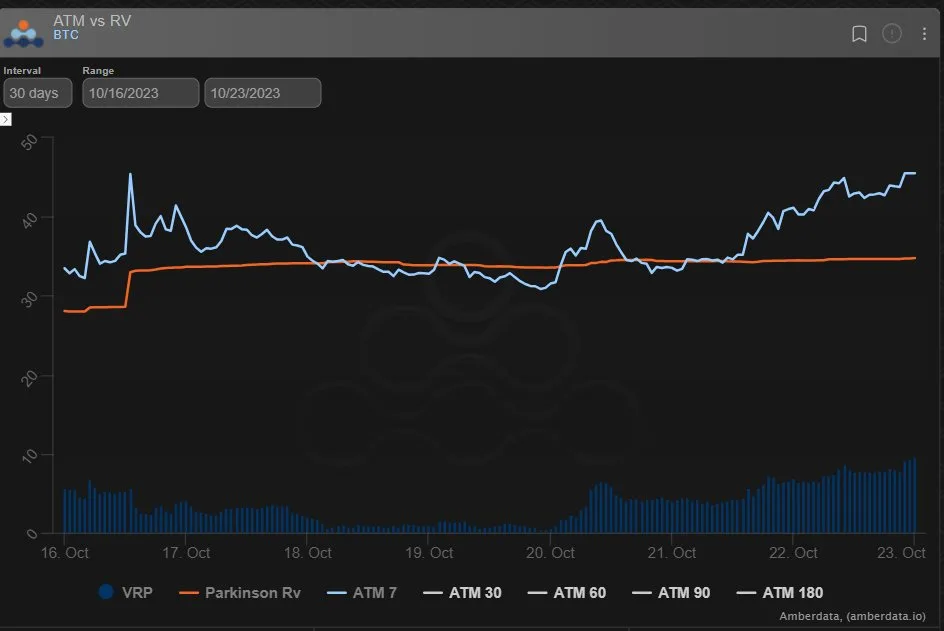Show the ATM 90 series
The height and width of the screenshot is (631, 944).
pyautogui.click(x=671, y=592)
